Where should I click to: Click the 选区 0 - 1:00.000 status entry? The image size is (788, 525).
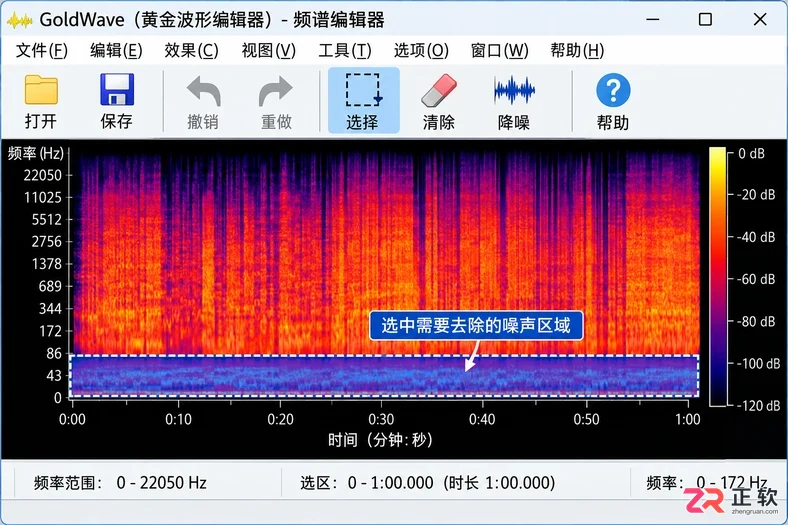(428, 483)
